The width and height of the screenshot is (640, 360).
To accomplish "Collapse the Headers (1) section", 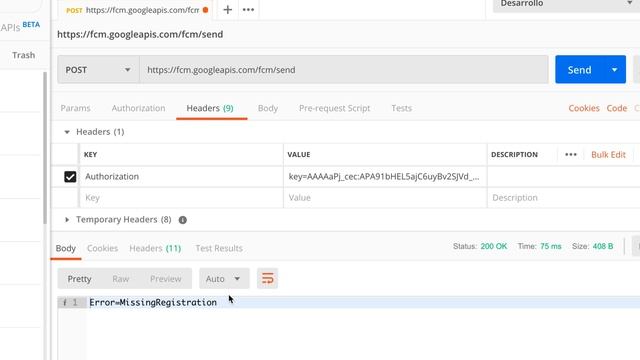I will [x=67, y=132].
